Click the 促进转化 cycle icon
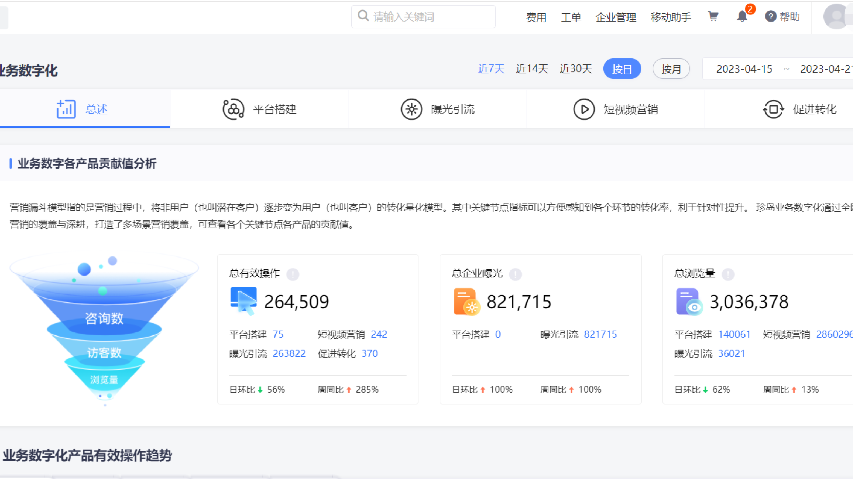853x479 pixels. click(x=773, y=109)
